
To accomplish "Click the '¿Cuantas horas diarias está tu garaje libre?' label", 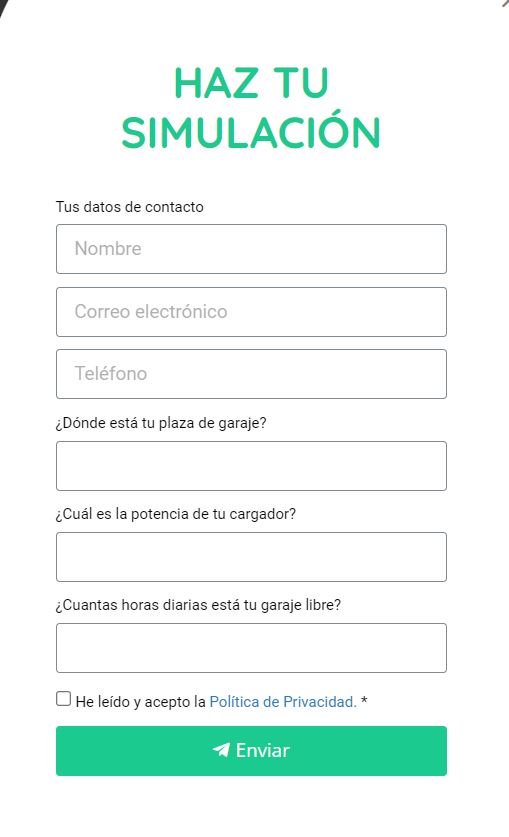I will tap(198, 605).
